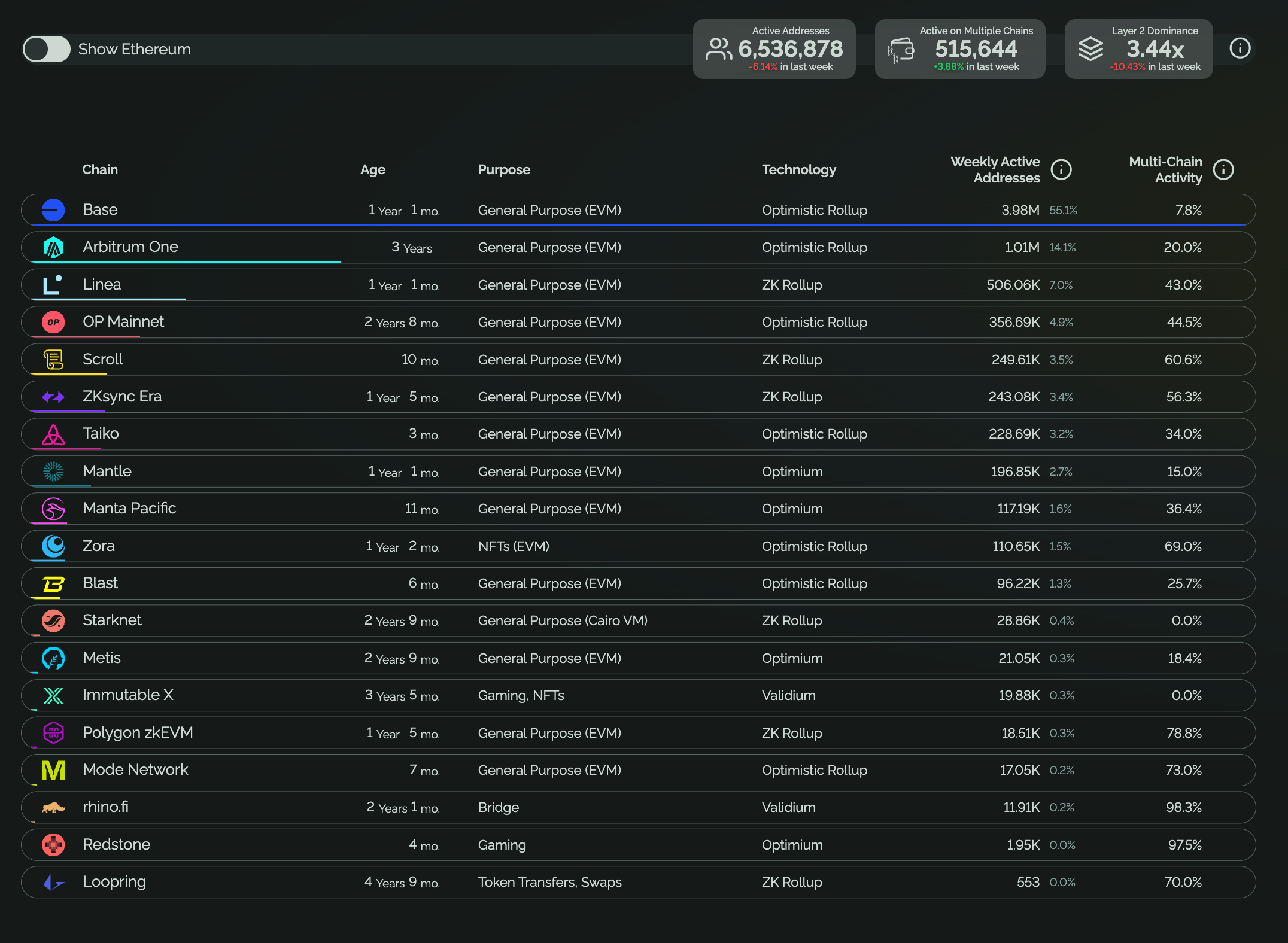Viewport: 1288px width, 943px height.
Task: Select the Mantle chain name
Action: pyautogui.click(x=107, y=471)
